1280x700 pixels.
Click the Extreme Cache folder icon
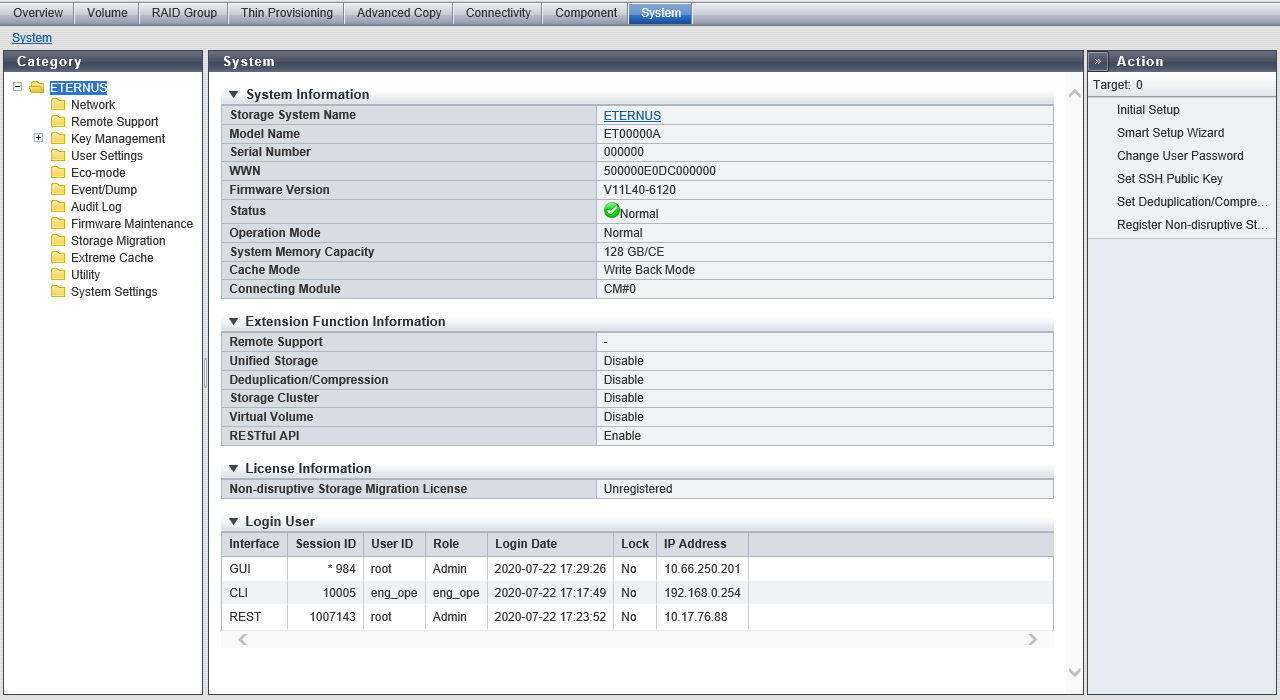58,258
